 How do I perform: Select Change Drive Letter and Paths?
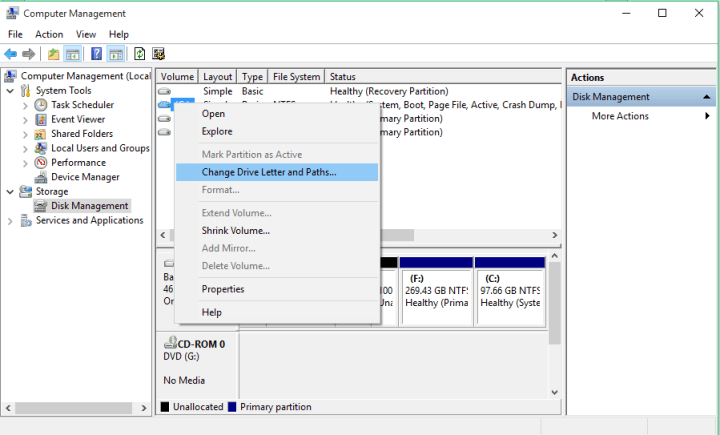click(277, 172)
